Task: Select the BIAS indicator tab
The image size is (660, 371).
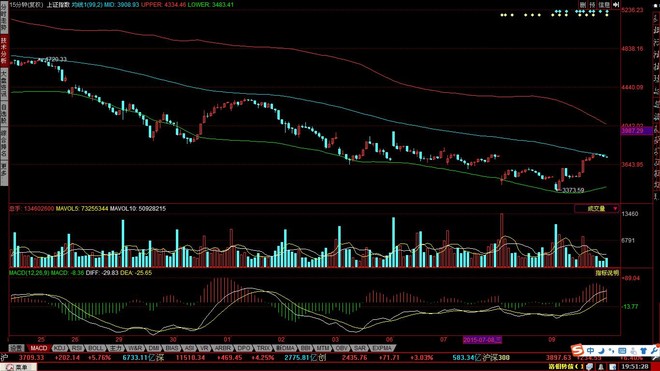Action: (x=172, y=348)
